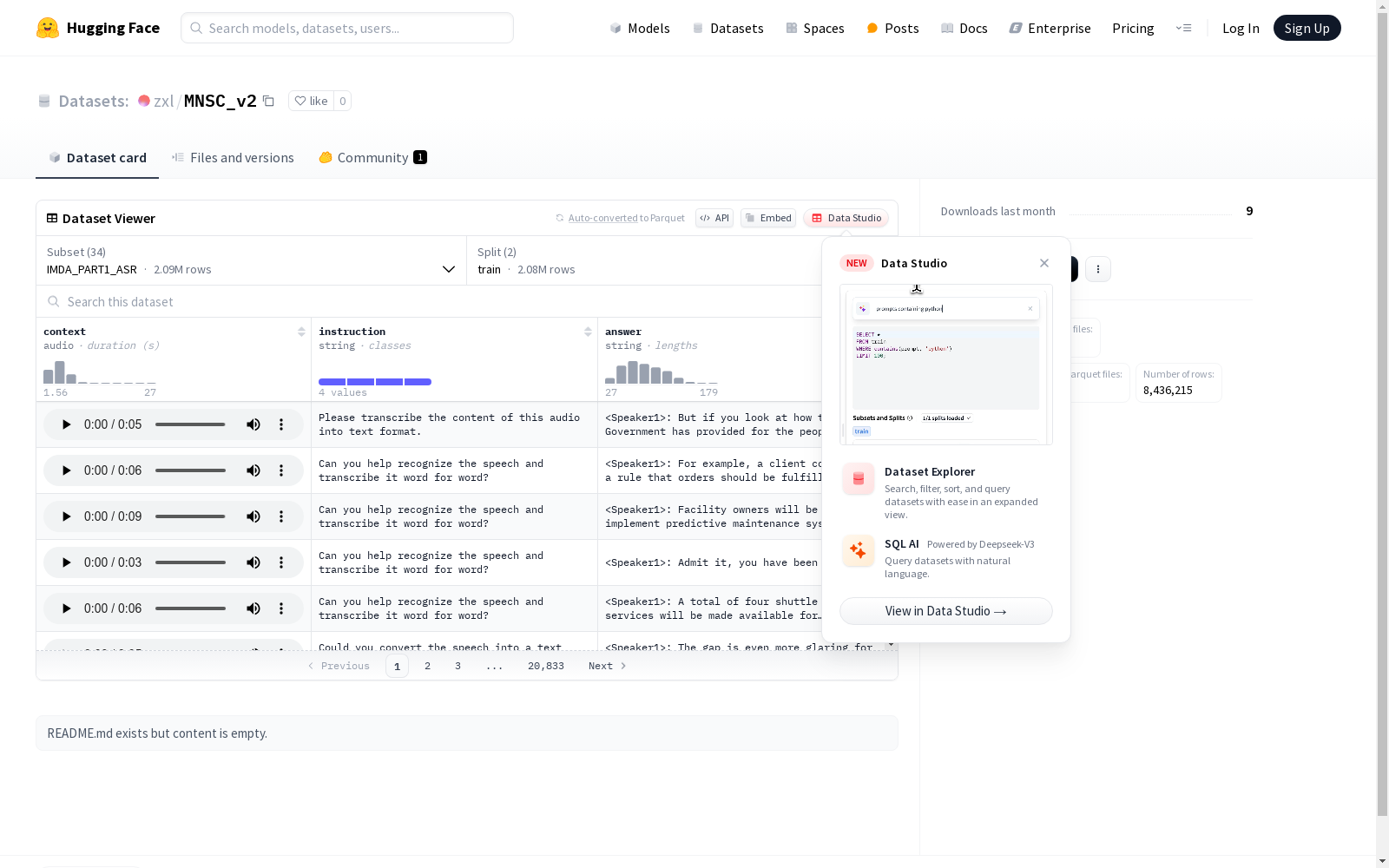Click the main search models box
The width and height of the screenshot is (1389, 868).
click(x=347, y=28)
